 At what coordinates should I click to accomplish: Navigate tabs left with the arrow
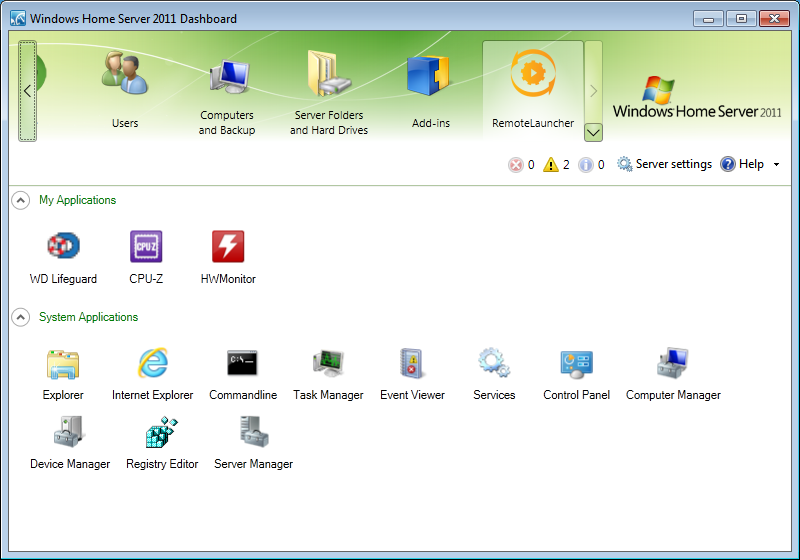point(28,91)
